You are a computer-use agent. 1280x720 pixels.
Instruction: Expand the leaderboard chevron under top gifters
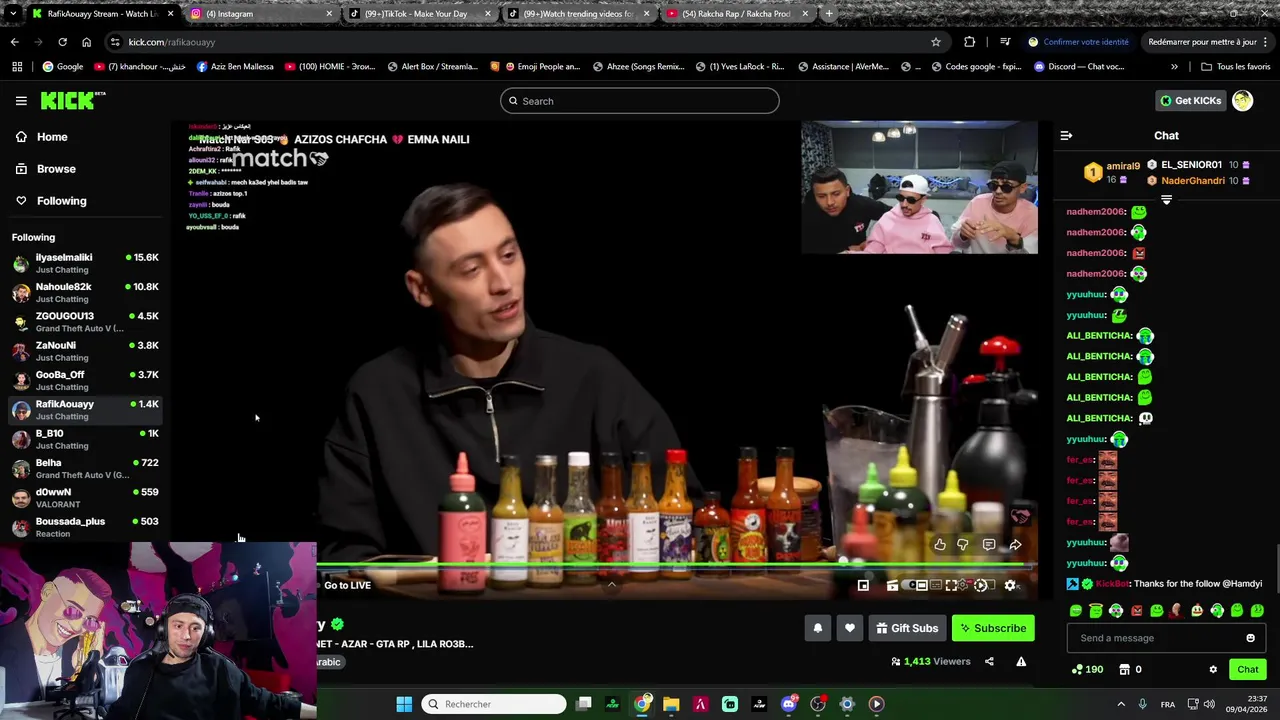pyautogui.click(x=1166, y=200)
